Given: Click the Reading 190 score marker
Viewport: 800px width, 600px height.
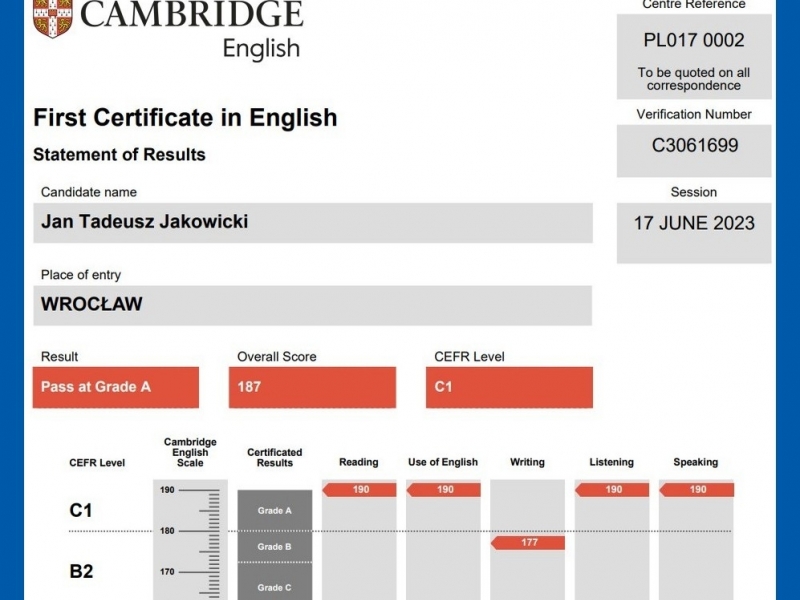Looking at the screenshot, I should 359,490.
